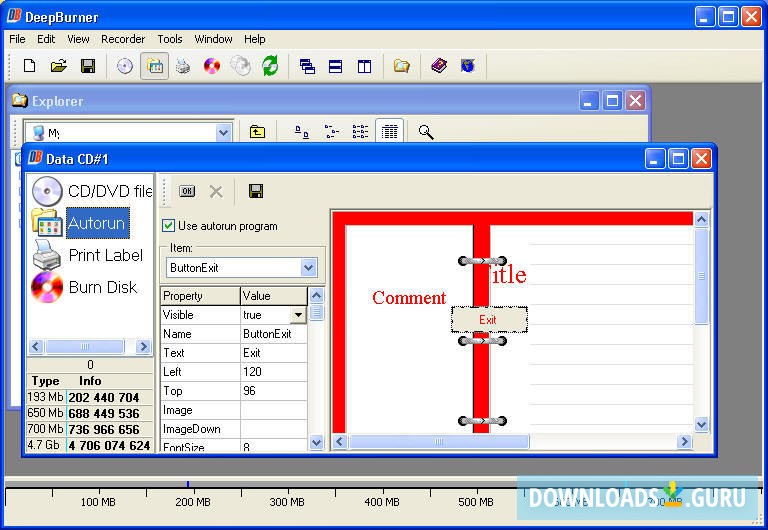Click the Value column header
The height and width of the screenshot is (530, 768).
point(274,296)
